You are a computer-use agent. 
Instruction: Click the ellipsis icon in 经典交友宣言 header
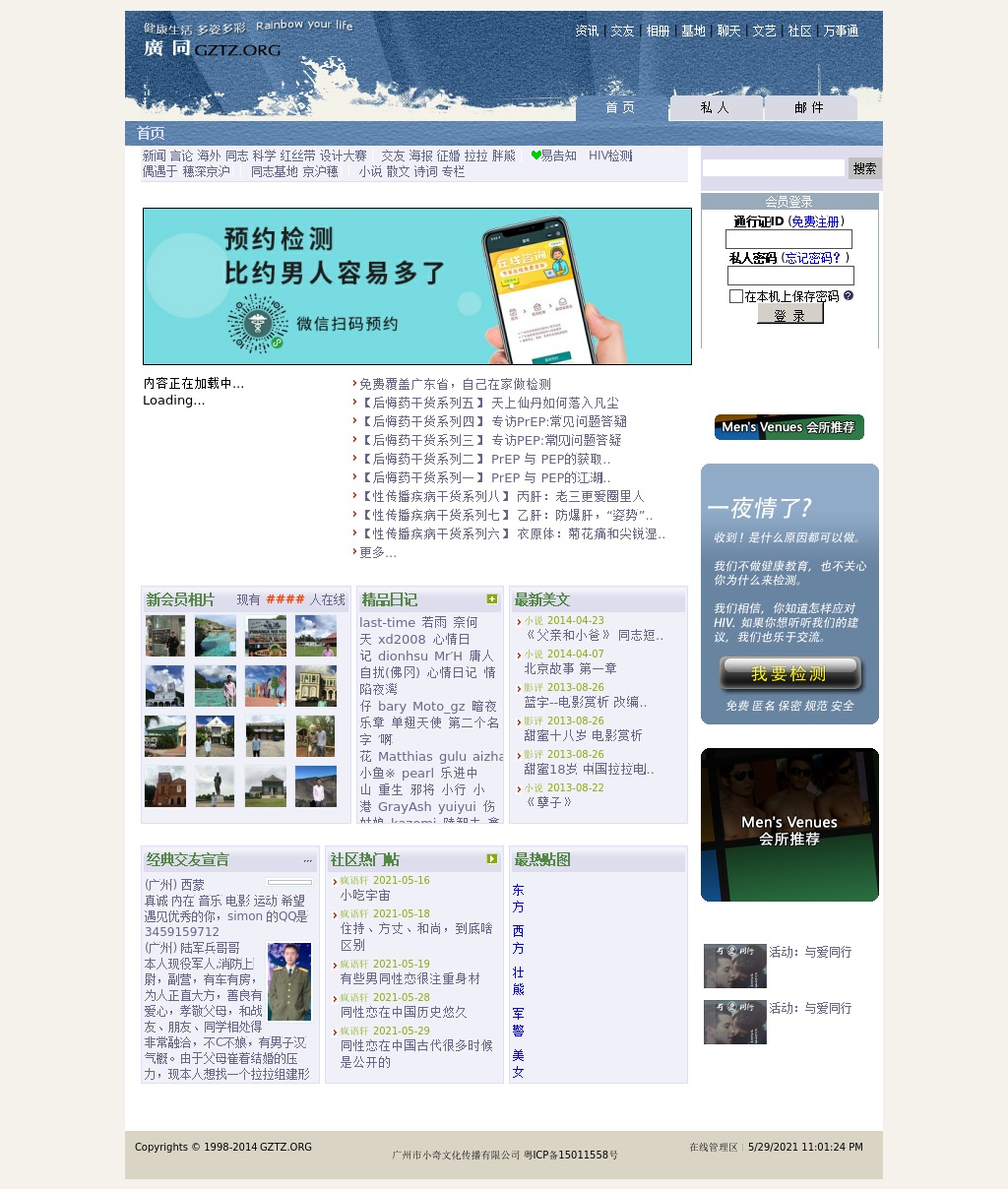[x=308, y=860]
